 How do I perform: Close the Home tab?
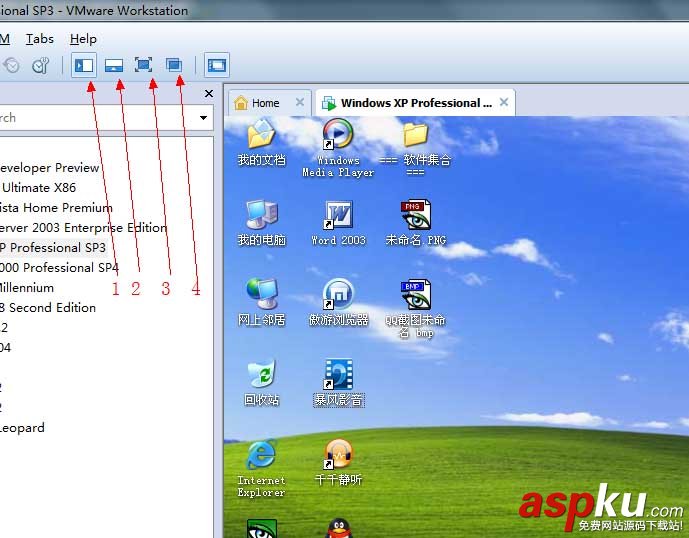[300, 102]
